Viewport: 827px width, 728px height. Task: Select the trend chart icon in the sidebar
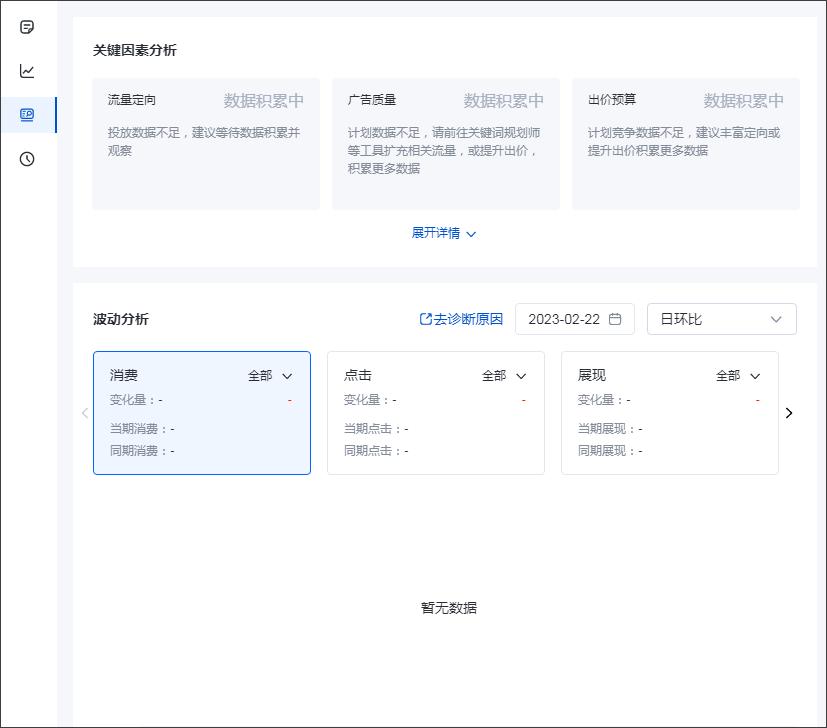(27, 71)
